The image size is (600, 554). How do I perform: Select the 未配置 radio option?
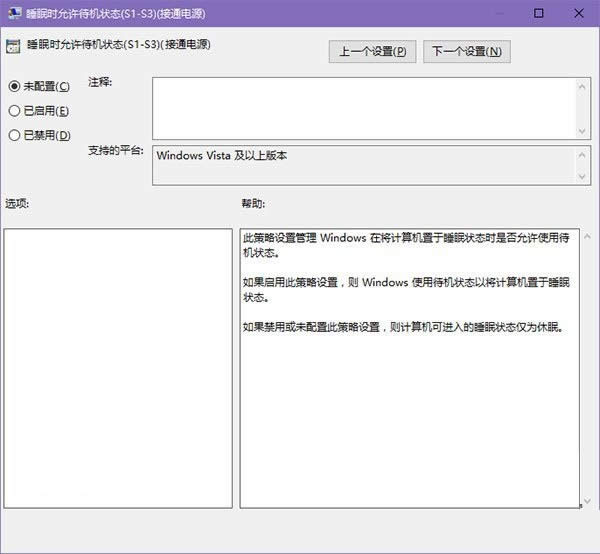click(x=14, y=87)
